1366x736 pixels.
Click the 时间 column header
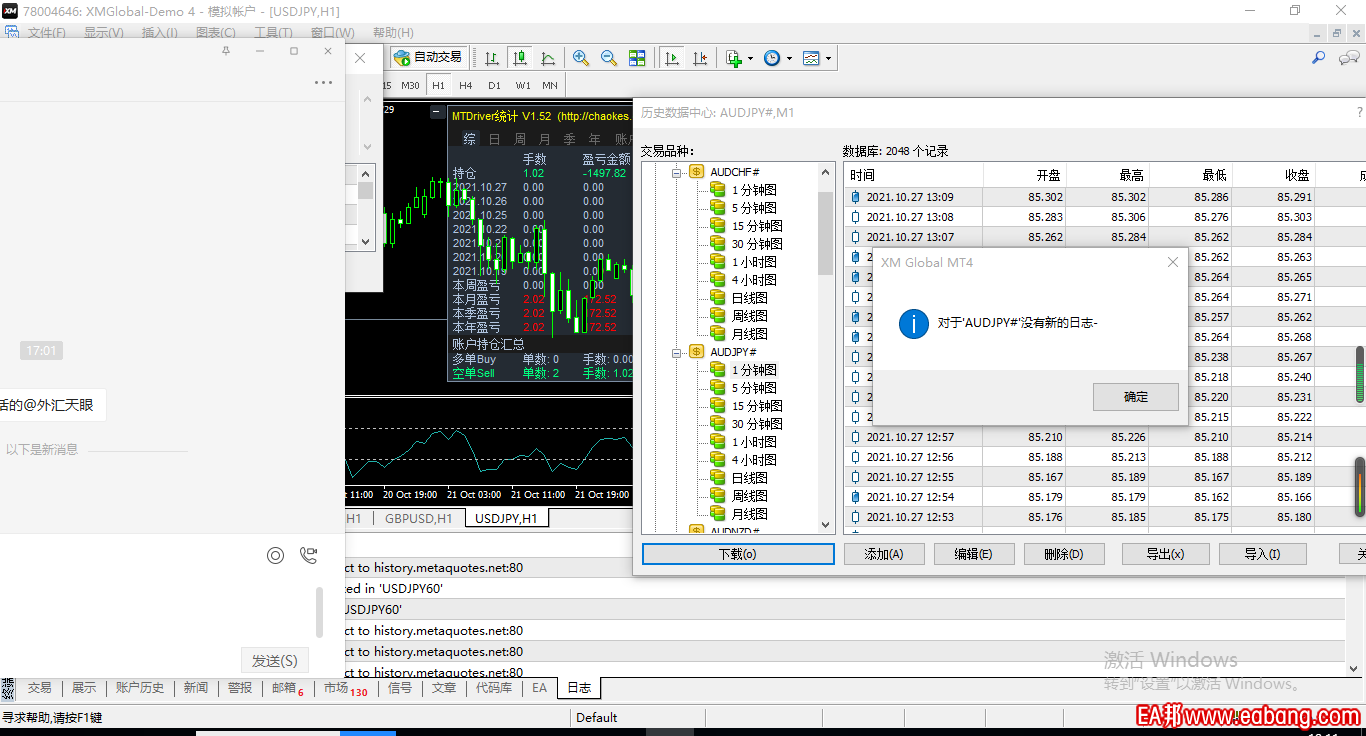coord(914,175)
